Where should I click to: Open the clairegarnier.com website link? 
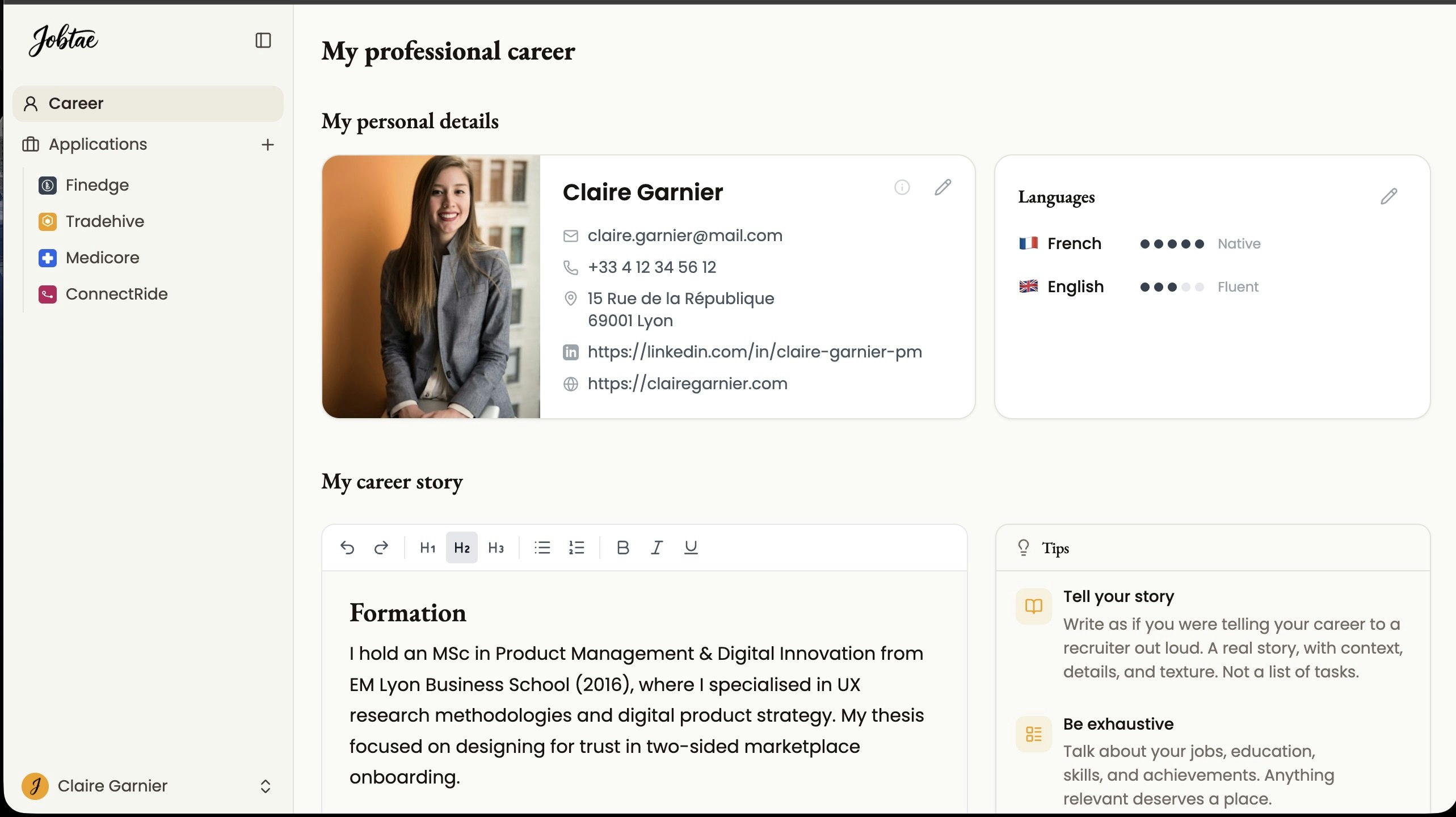pos(687,384)
